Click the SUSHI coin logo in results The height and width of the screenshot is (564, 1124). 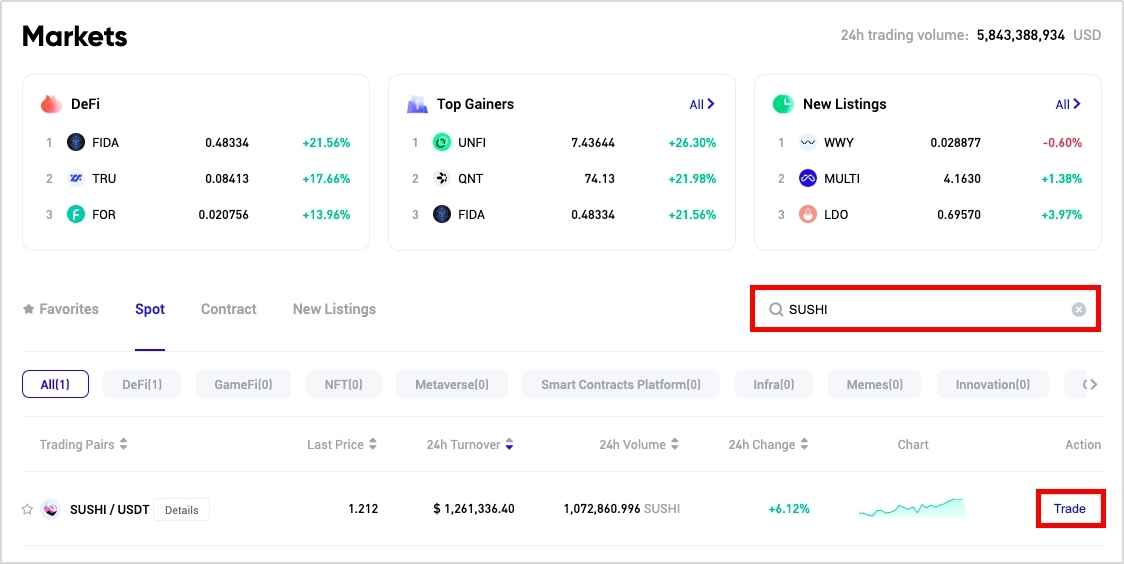click(x=50, y=509)
